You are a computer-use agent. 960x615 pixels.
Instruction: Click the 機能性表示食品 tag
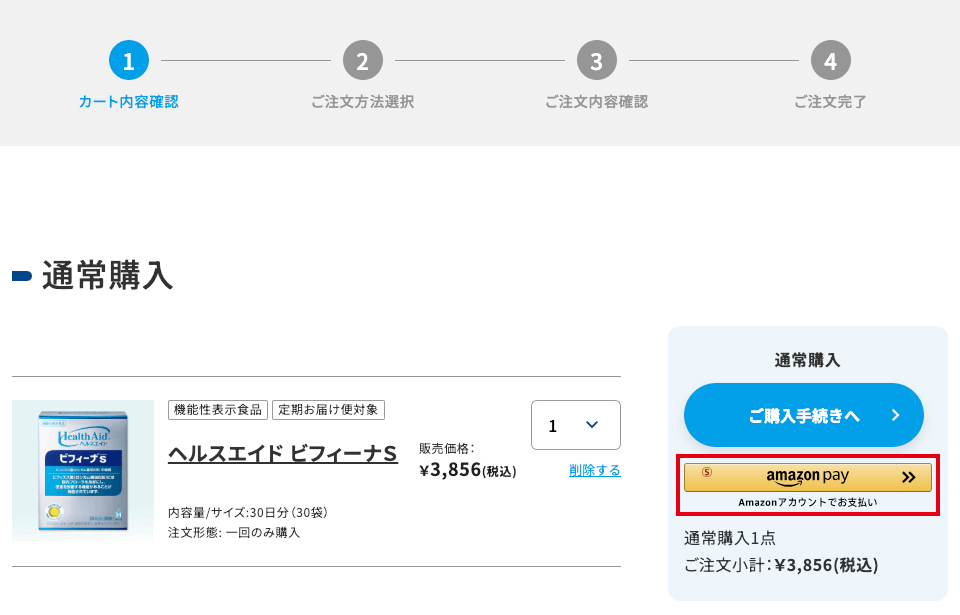[218, 410]
